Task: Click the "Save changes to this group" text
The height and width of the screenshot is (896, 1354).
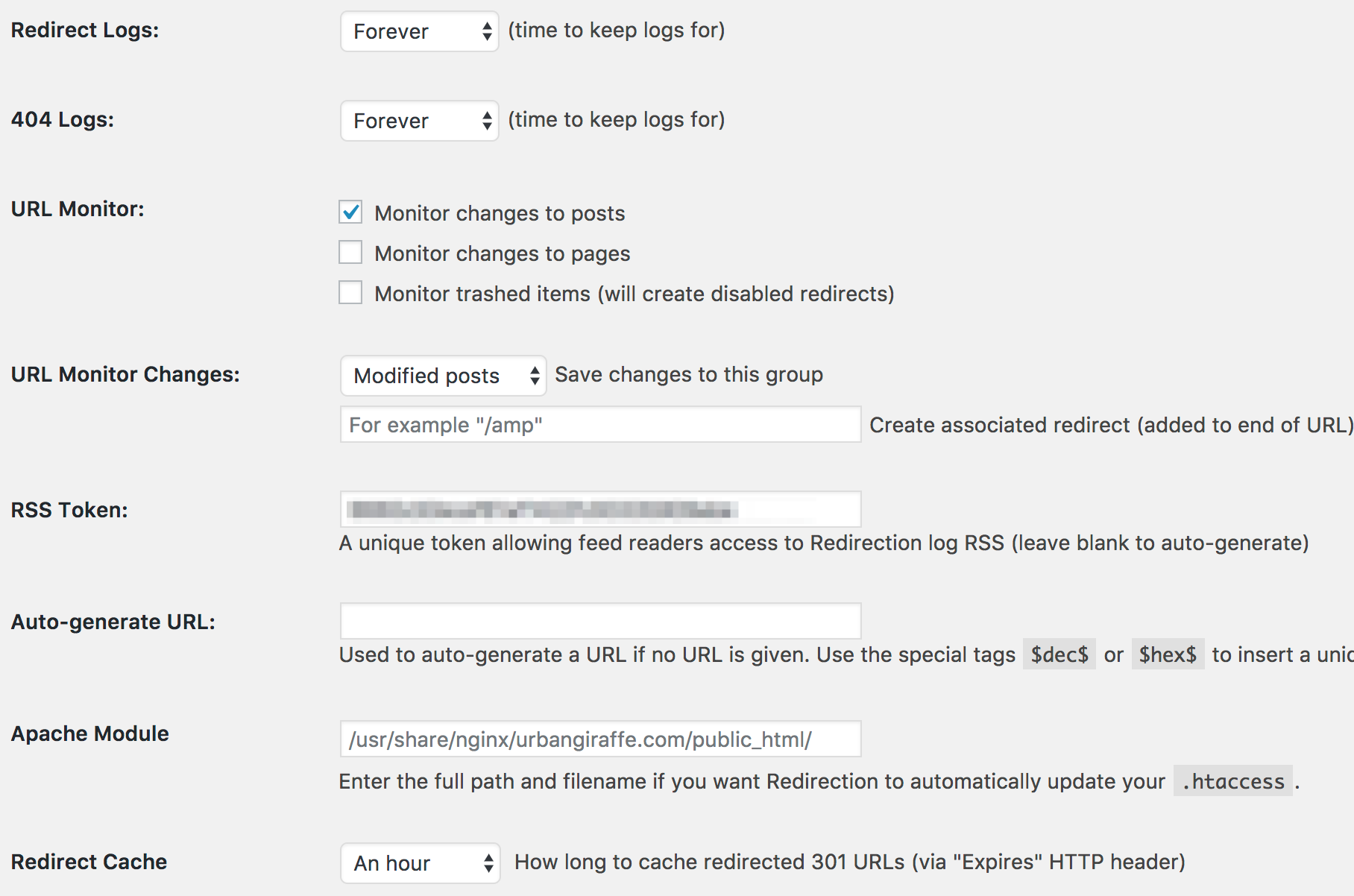Action: click(688, 374)
